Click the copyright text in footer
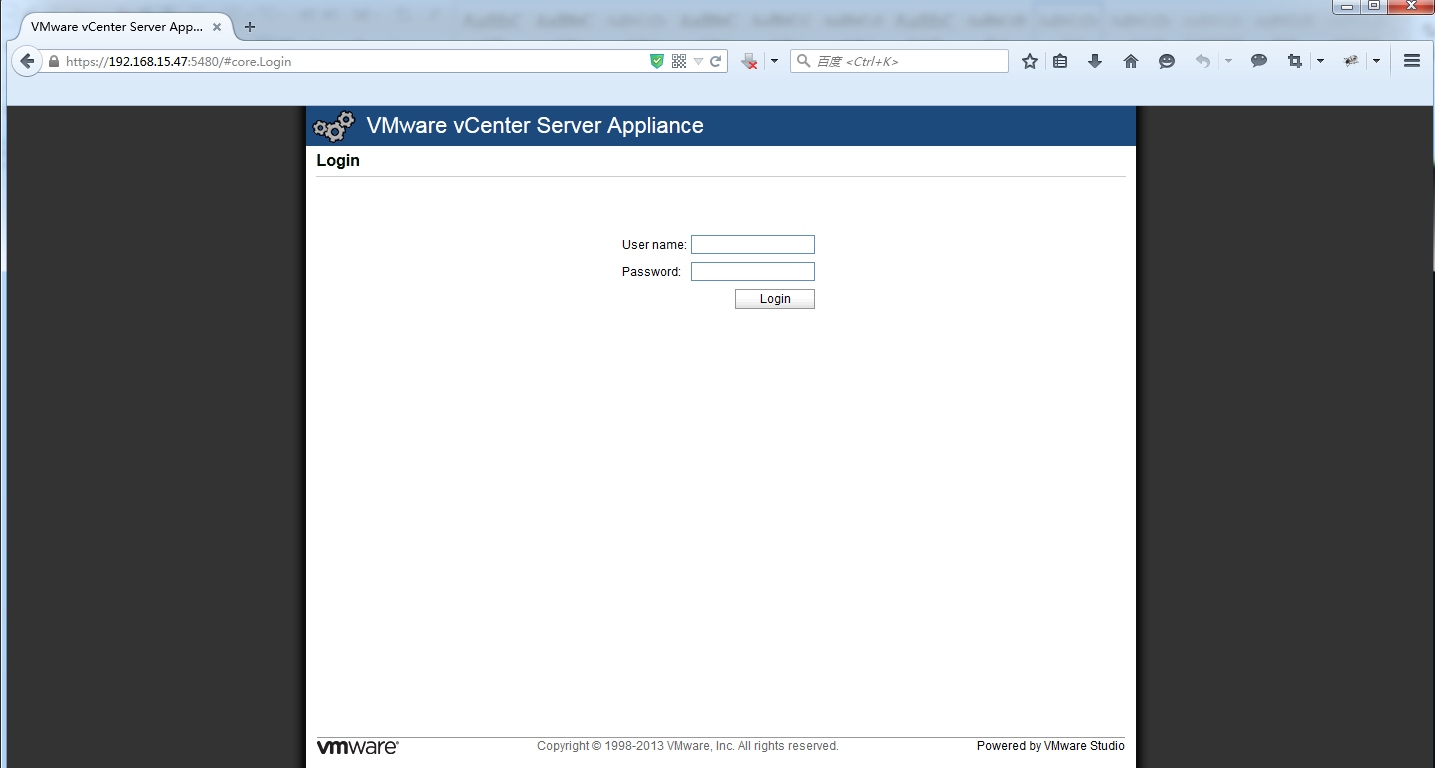 tap(688, 746)
